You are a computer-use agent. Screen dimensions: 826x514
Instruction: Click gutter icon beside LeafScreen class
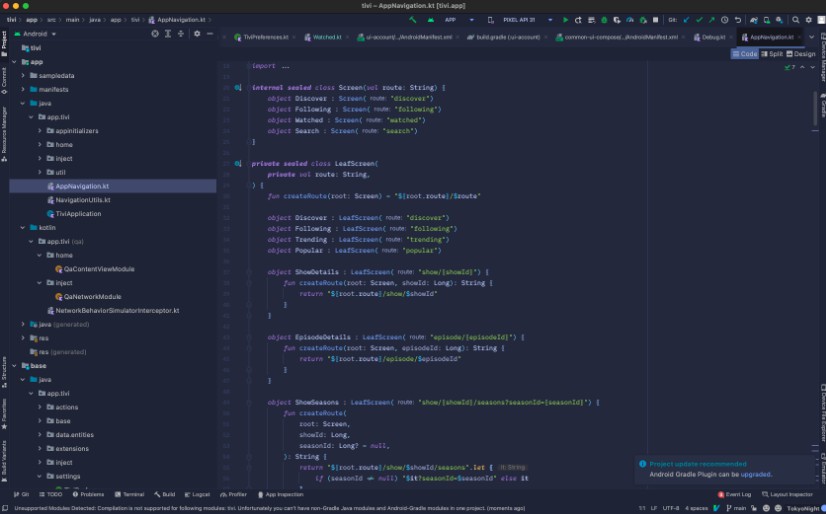[x=238, y=164]
